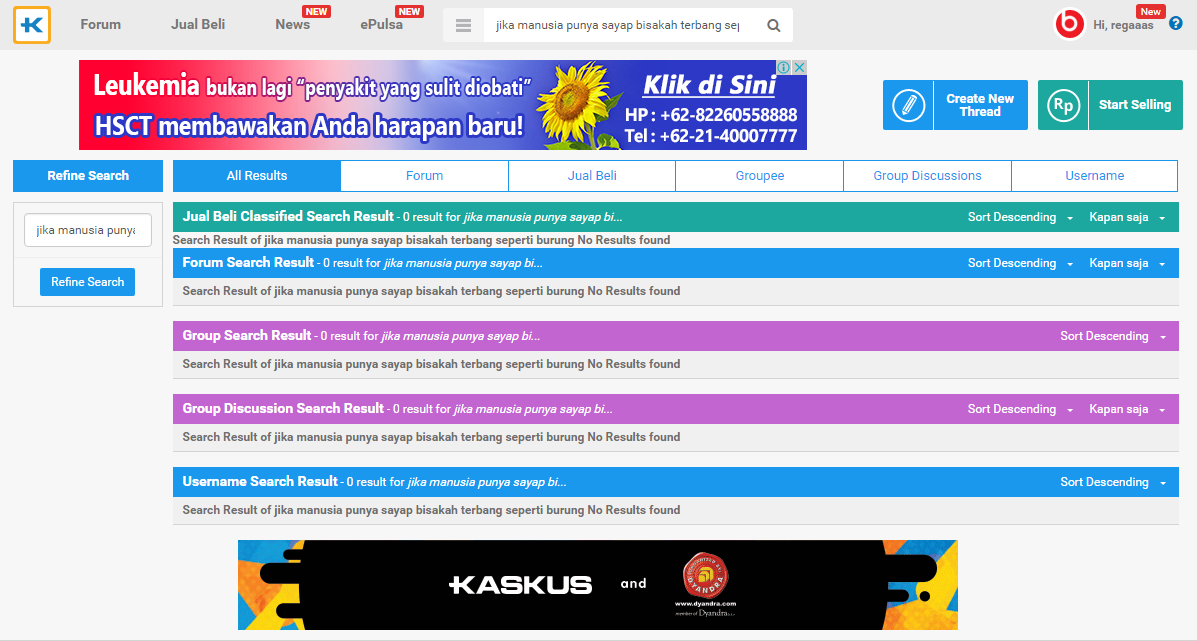This screenshot has width=1197, height=641.
Task: Click the pencil icon for new thread
Action: click(908, 105)
